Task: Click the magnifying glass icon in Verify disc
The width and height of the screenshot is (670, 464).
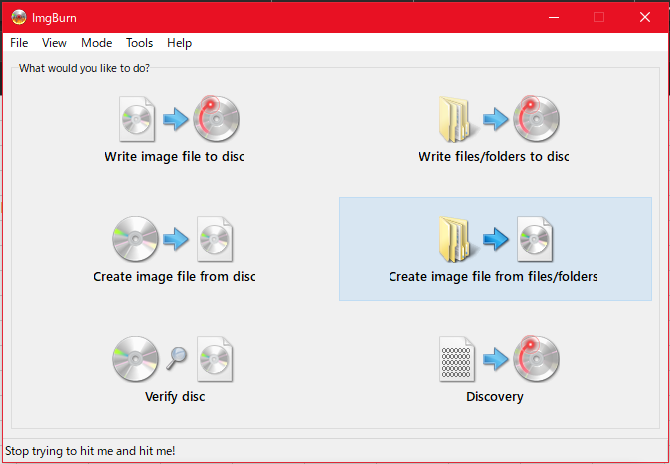Action: [176, 358]
